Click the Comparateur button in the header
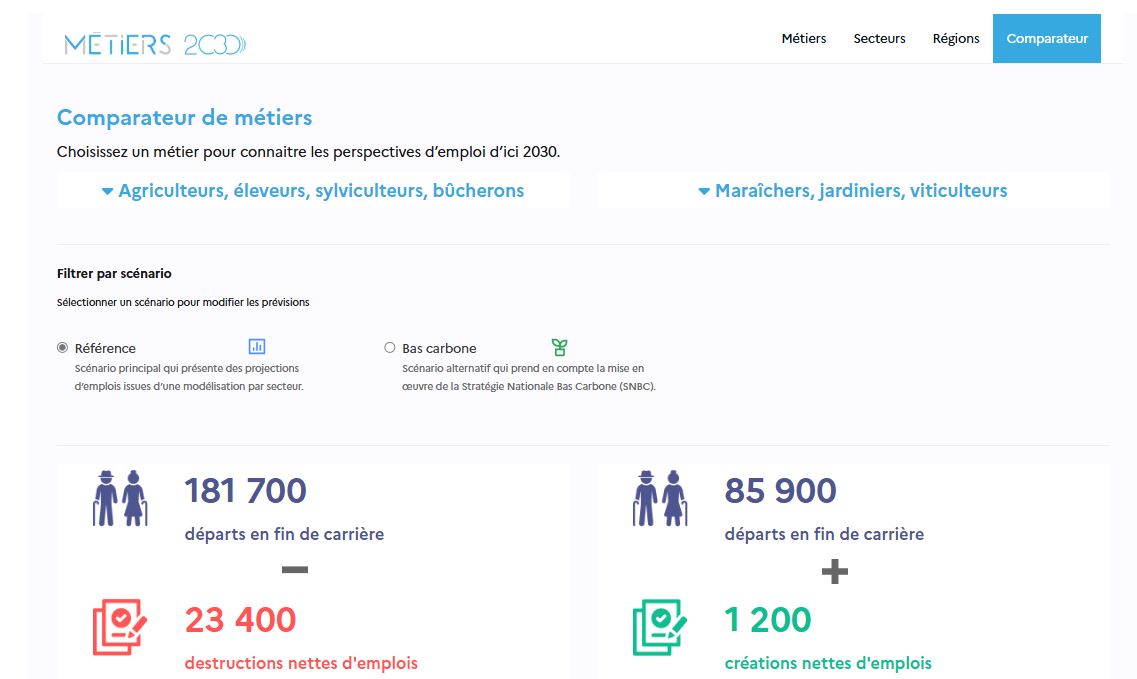Screen dimensions: 1137x679 tap(1046, 38)
